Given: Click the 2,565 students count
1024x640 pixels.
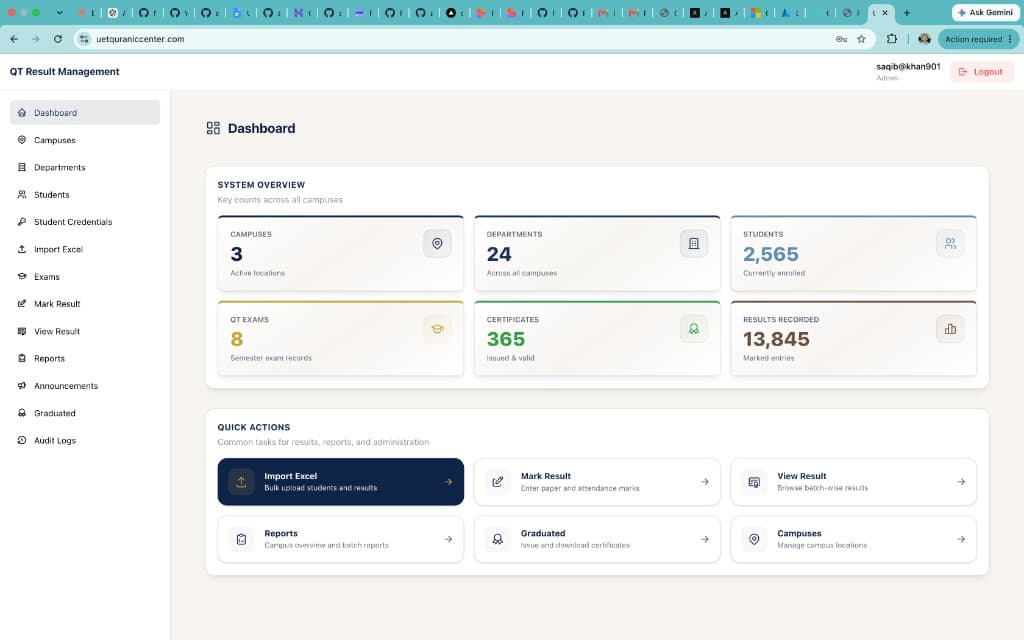Looking at the screenshot, I should [771, 254].
